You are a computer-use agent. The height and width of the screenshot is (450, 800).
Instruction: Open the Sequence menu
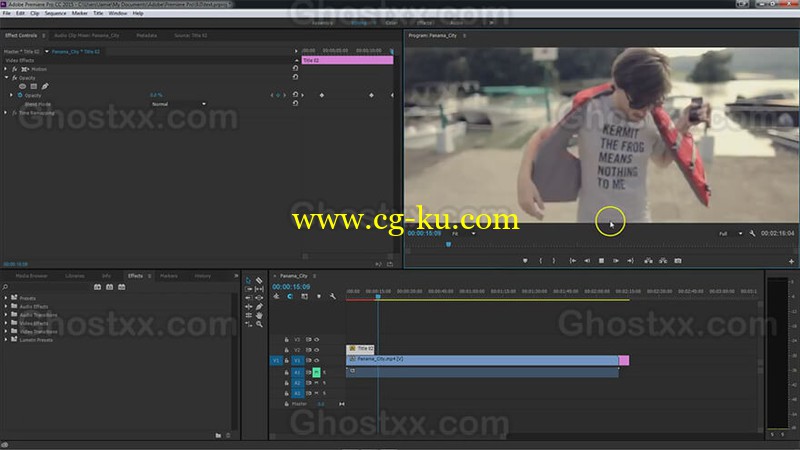point(56,13)
